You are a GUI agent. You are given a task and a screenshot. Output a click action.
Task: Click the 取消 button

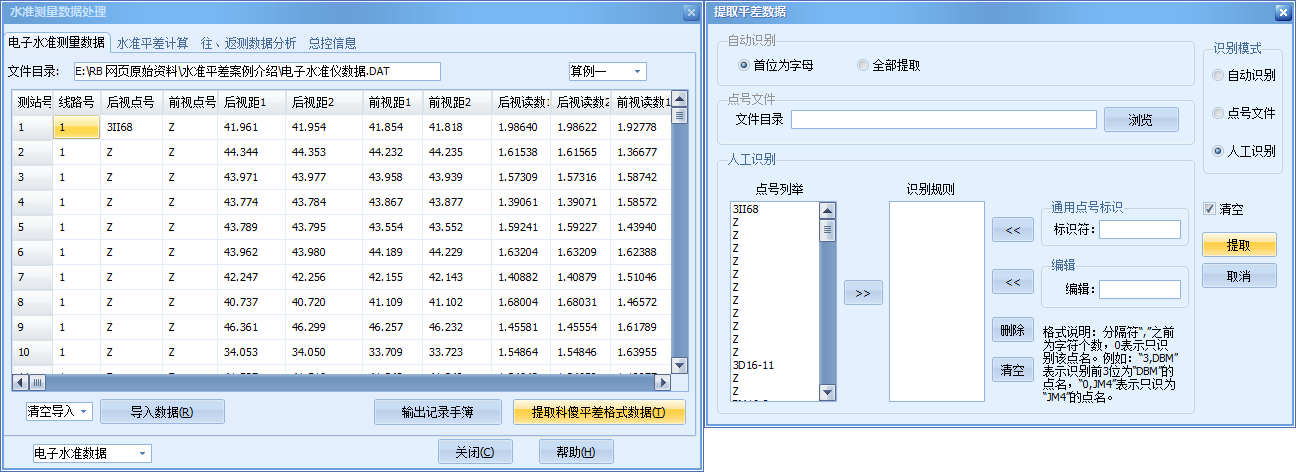click(1239, 275)
